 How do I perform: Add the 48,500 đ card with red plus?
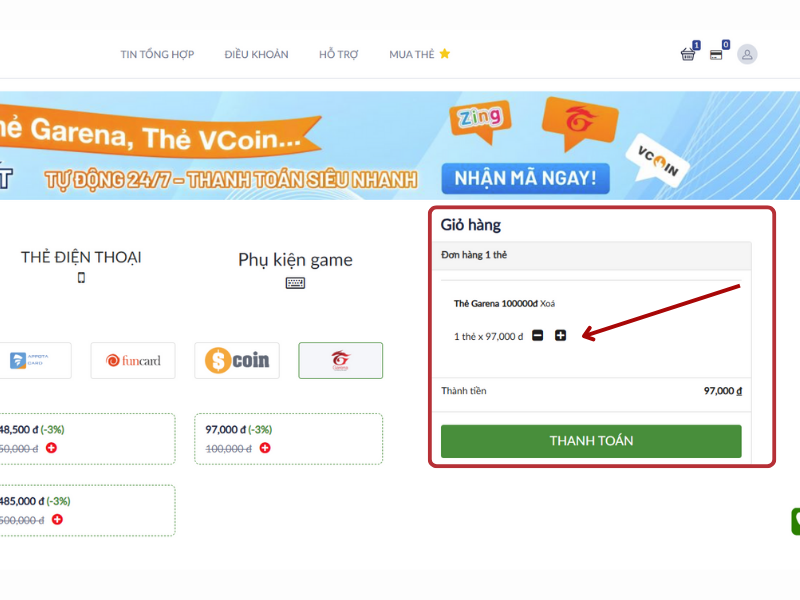(52, 448)
